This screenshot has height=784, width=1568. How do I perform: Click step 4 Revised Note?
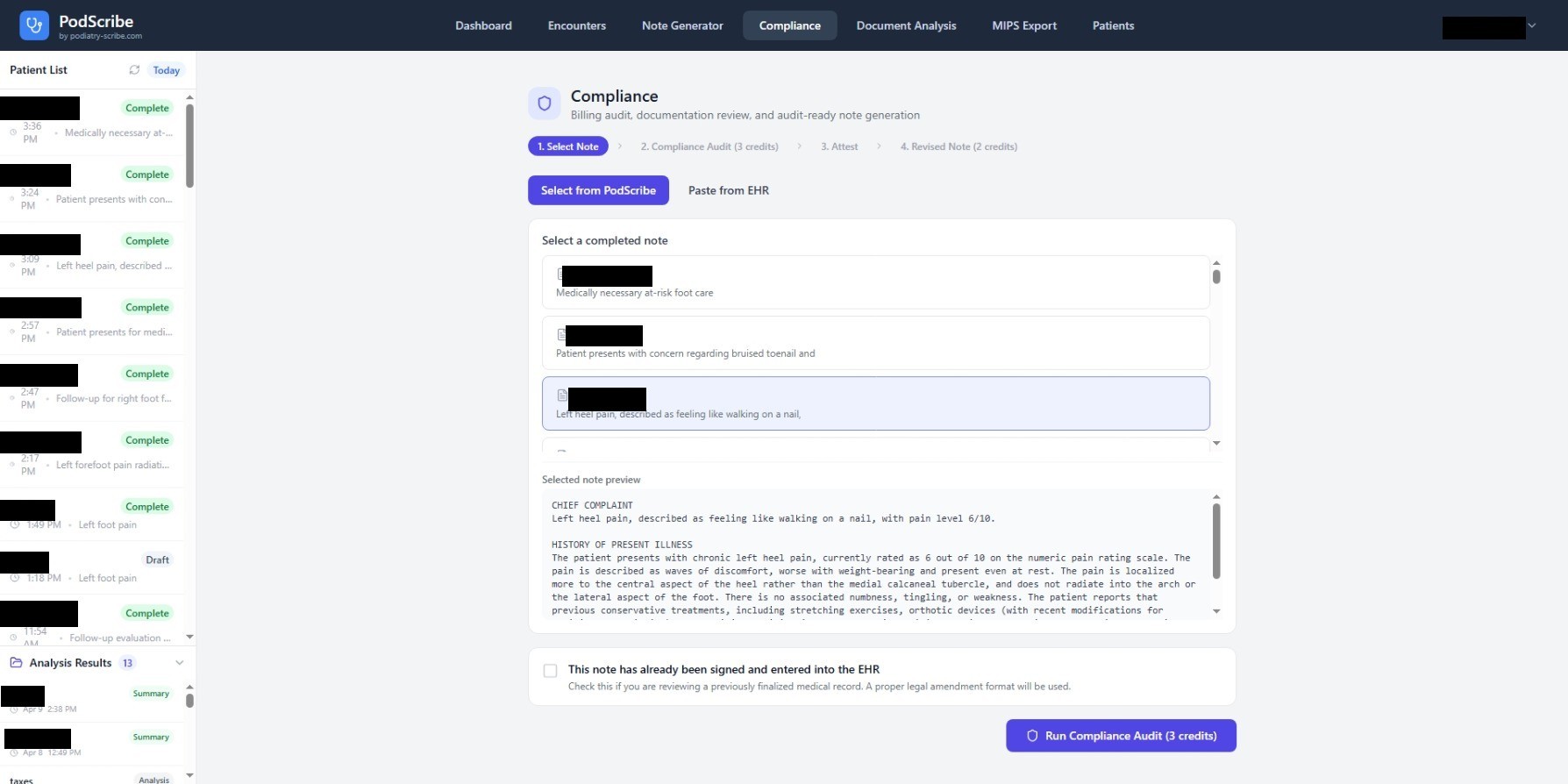click(959, 146)
